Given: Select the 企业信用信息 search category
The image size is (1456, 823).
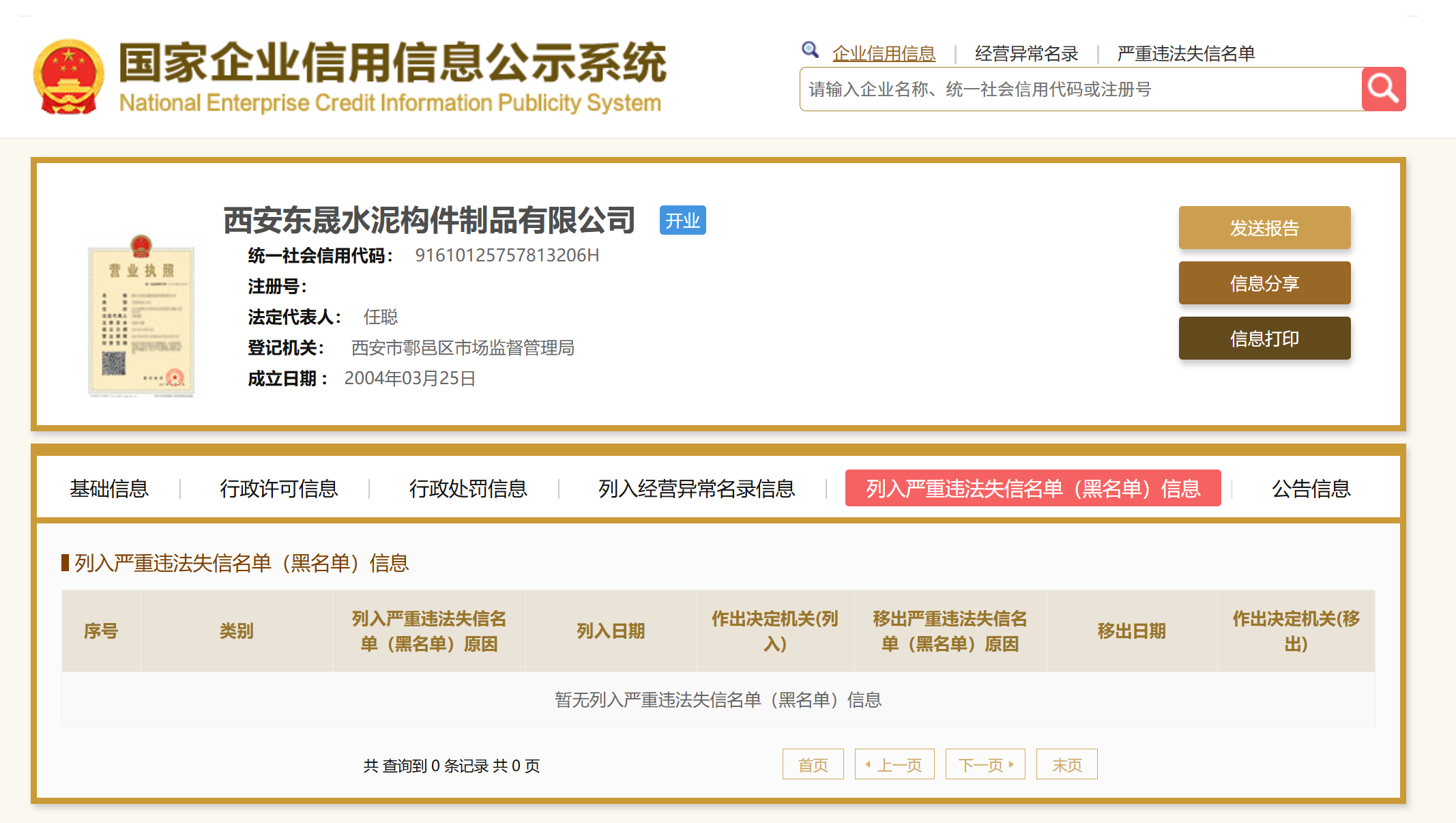Looking at the screenshot, I should pos(884,53).
